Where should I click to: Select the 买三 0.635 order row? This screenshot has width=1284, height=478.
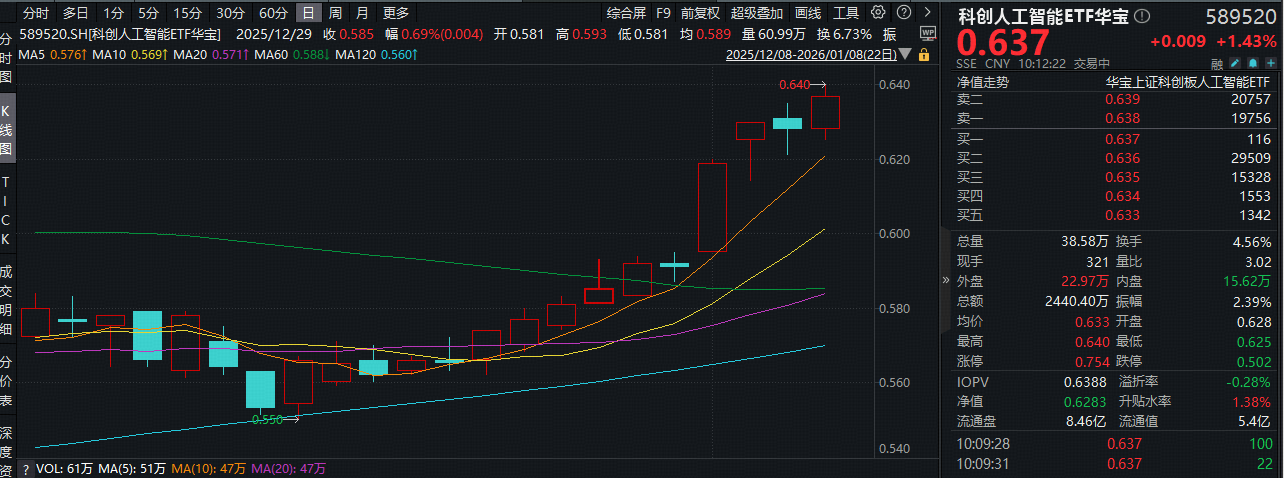tap(1113, 177)
